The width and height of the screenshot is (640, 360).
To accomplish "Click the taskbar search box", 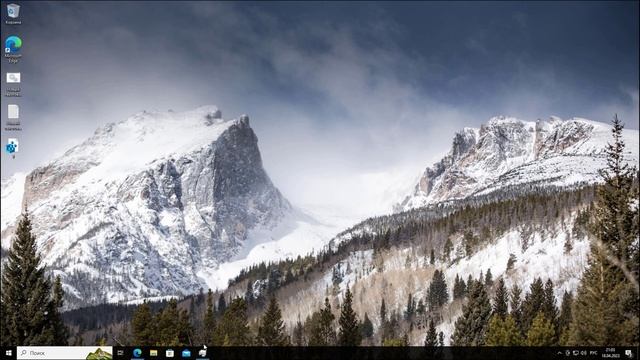I will (64, 353).
